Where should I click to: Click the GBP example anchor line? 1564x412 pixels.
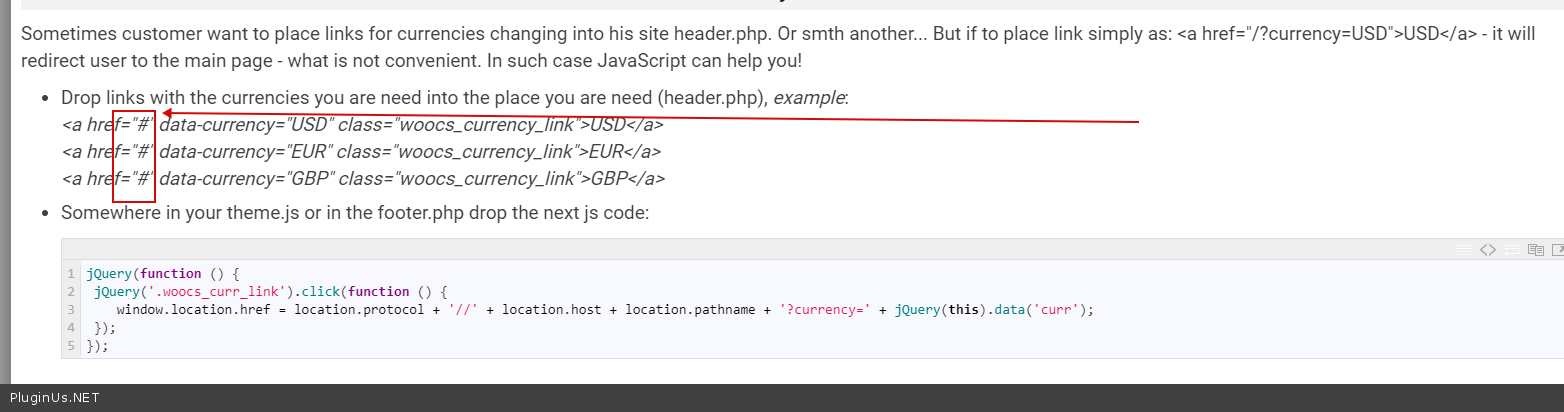point(363,179)
